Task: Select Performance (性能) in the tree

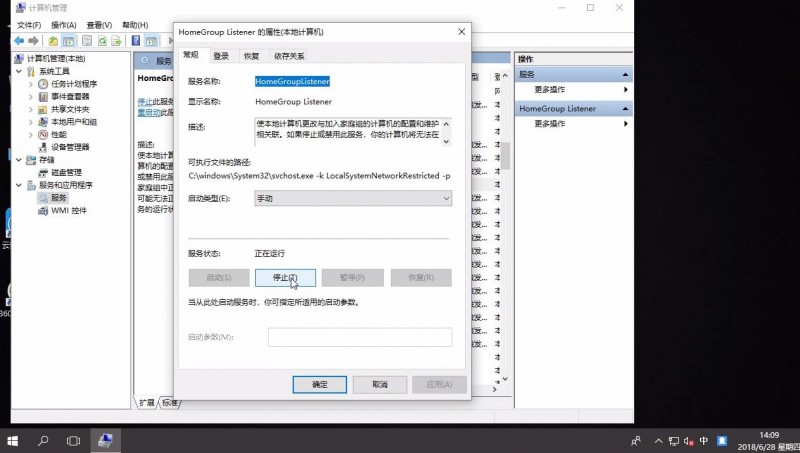Action: click(x=59, y=135)
